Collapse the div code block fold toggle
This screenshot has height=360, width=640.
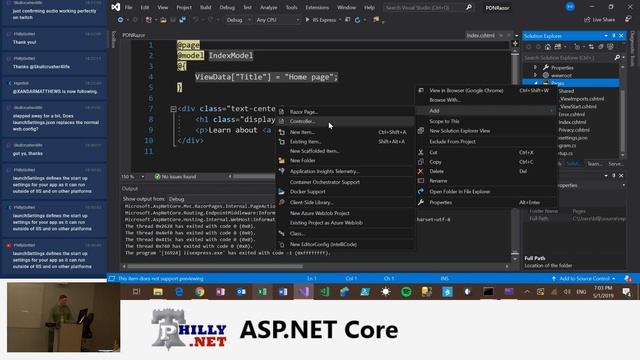pos(173,109)
